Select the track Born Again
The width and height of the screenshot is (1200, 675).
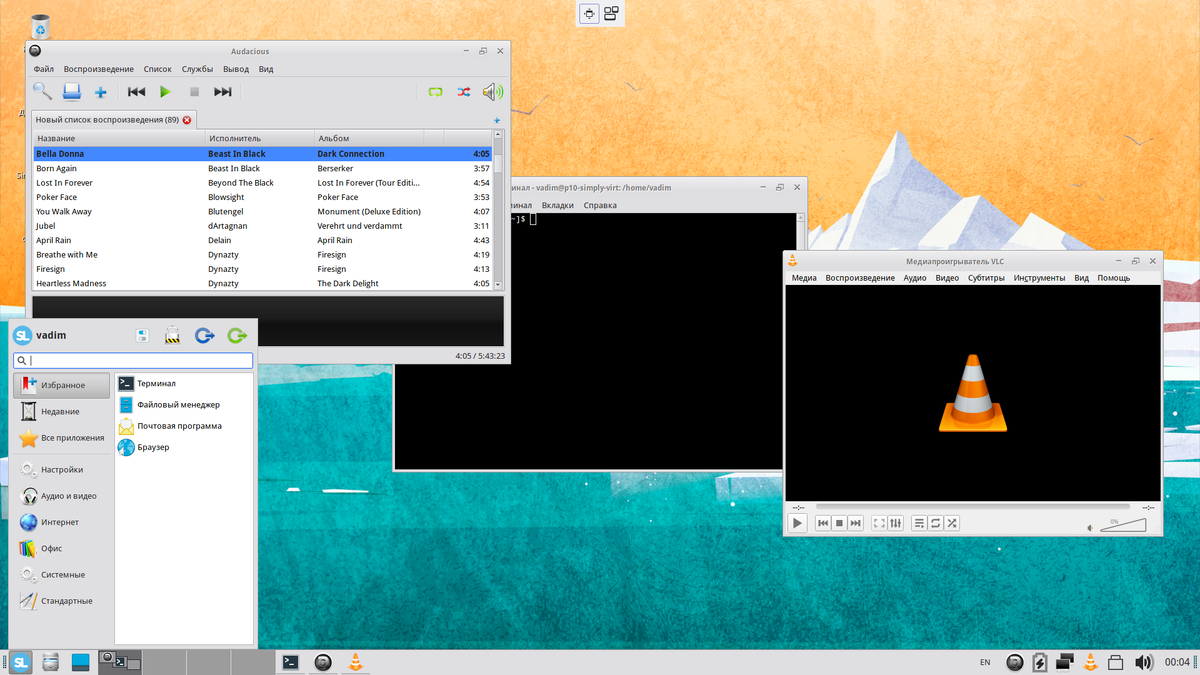pos(263,168)
